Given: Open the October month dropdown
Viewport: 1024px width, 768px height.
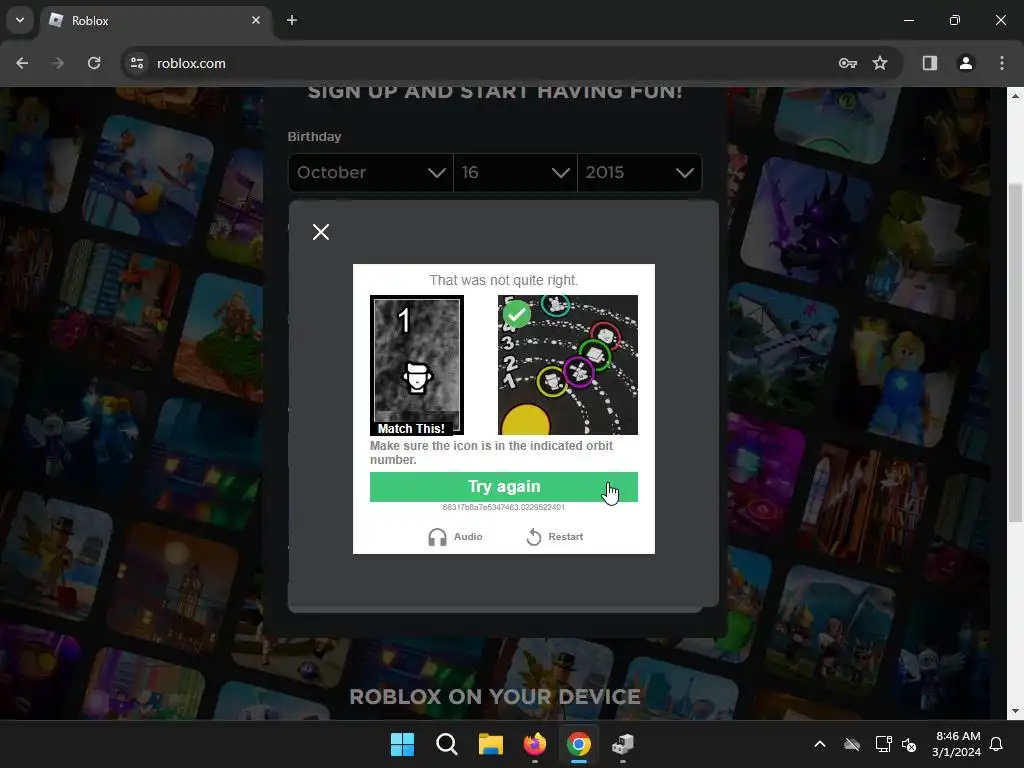Looking at the screenshot, I should coord(370,172).
